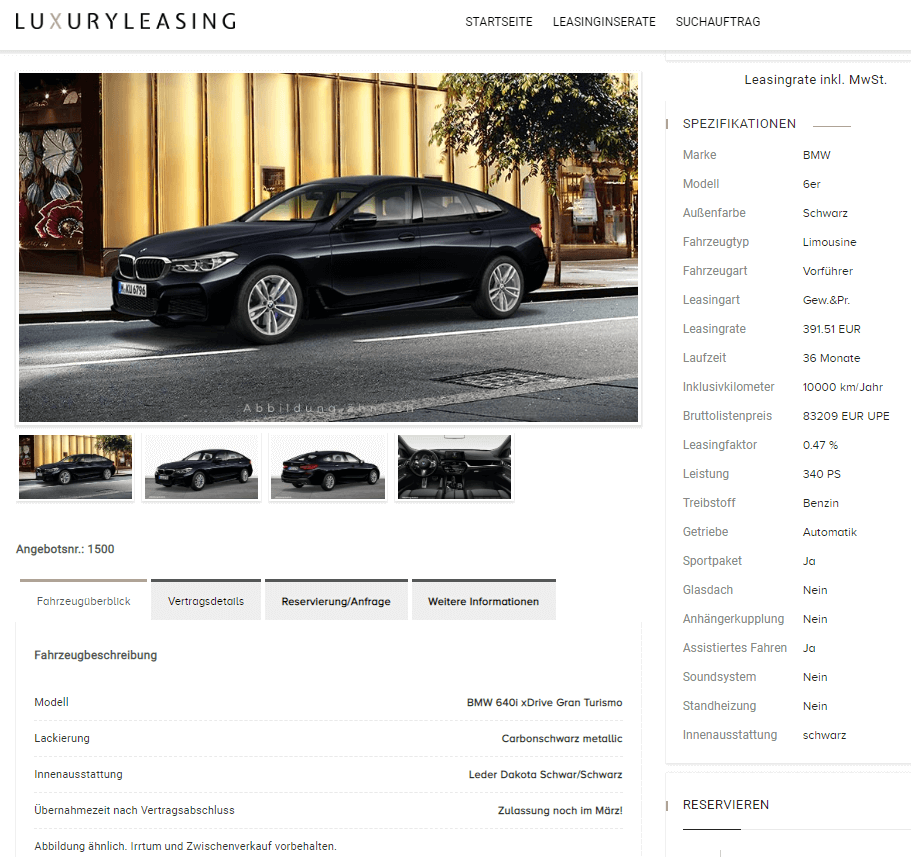
Task: Open Reservierung/Anfrage tab
Action: 336,601
